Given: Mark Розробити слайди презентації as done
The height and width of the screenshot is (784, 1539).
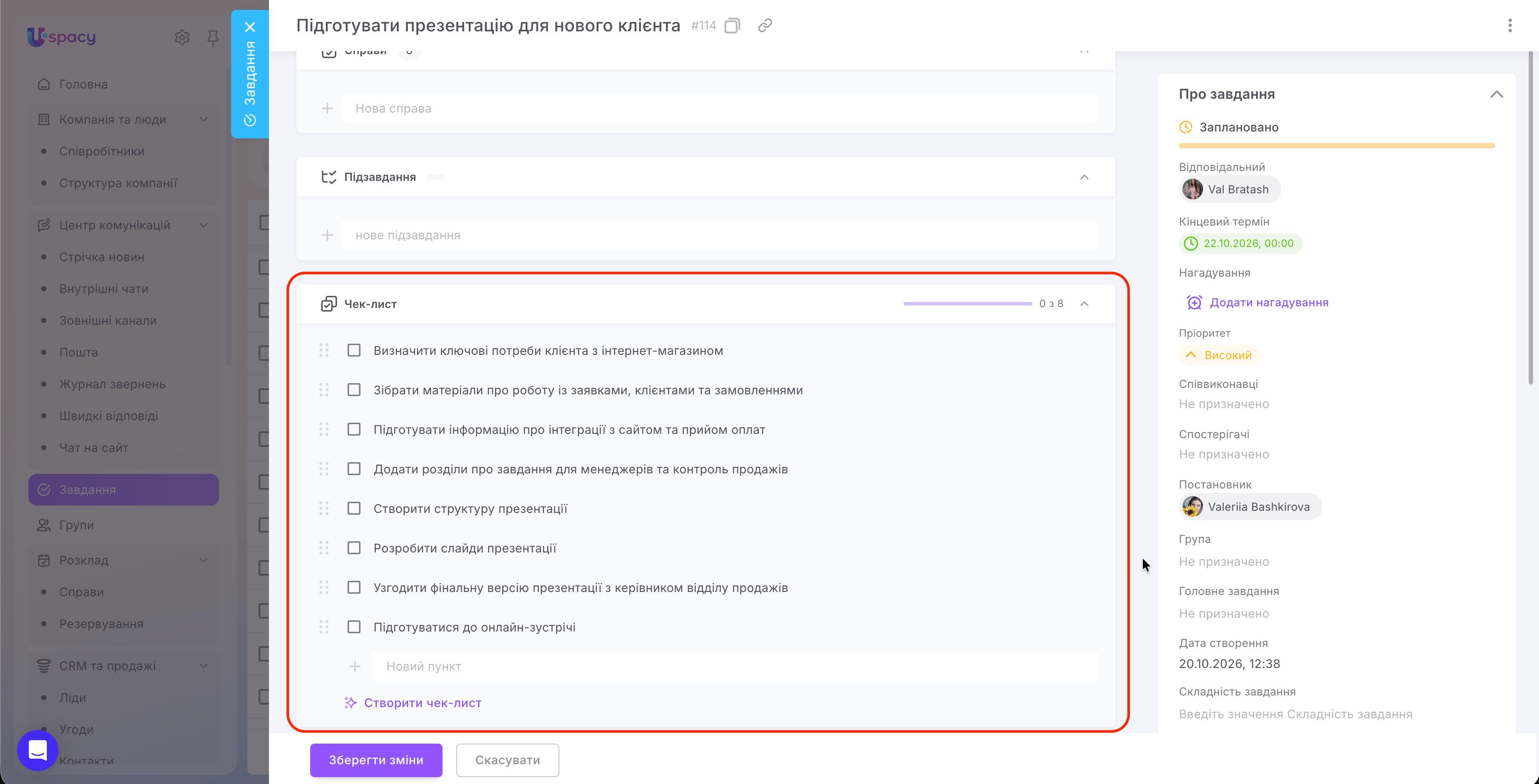Looking at the screenshot, I should click(354, 548).
